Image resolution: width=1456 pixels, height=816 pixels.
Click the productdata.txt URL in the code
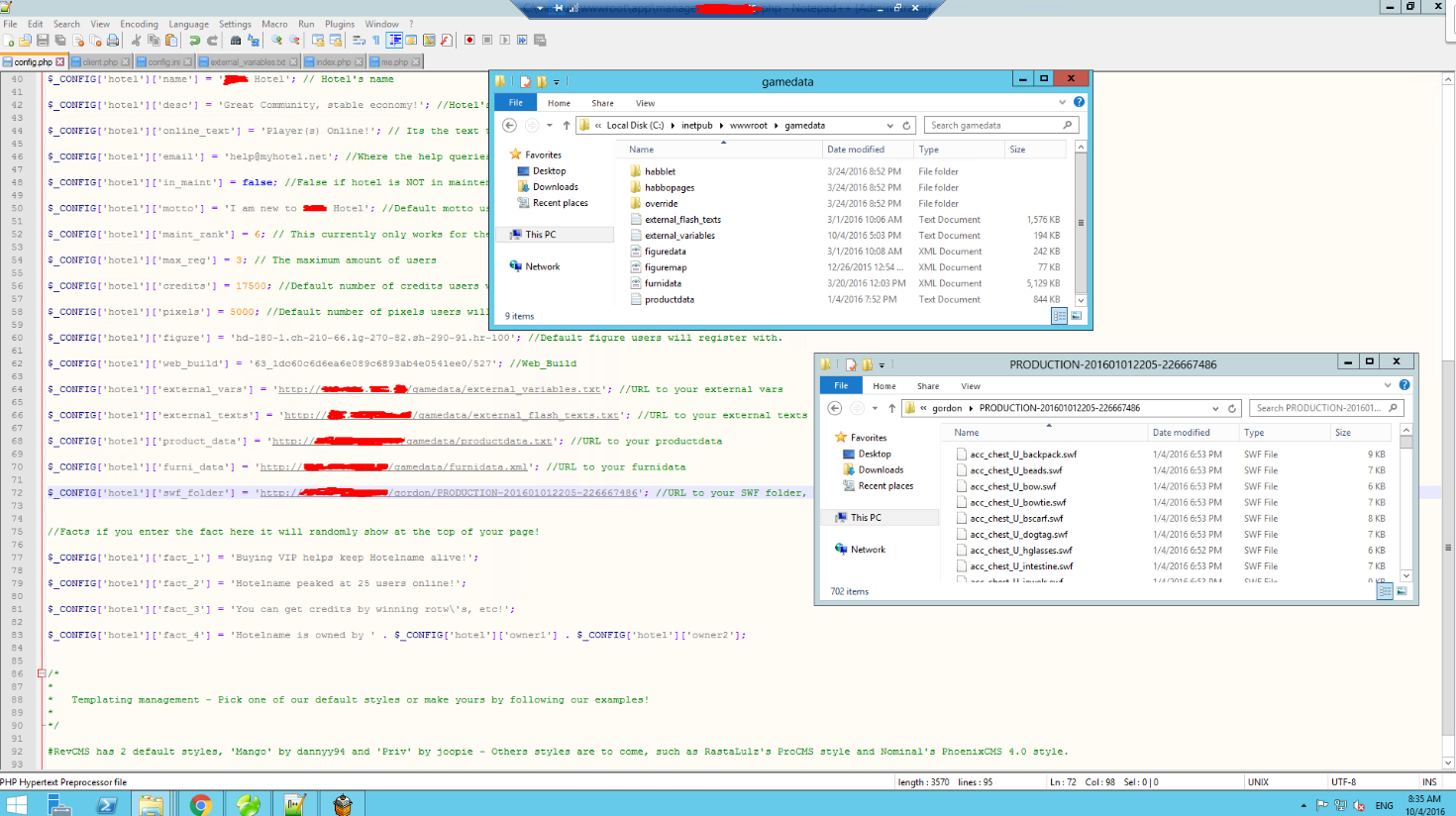click(x=412, y=441)
